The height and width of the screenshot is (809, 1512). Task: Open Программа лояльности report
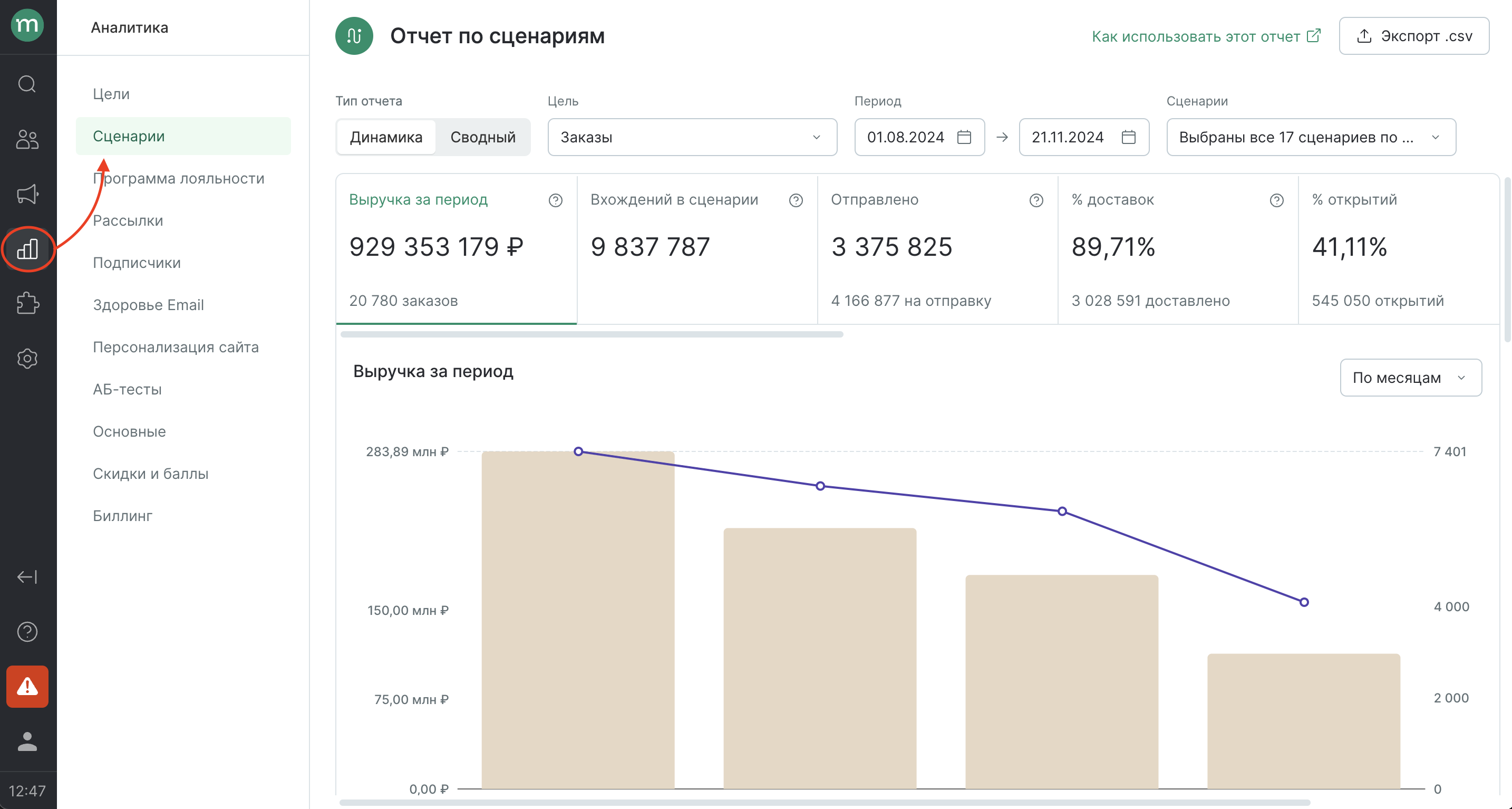(x=178, y=178)
